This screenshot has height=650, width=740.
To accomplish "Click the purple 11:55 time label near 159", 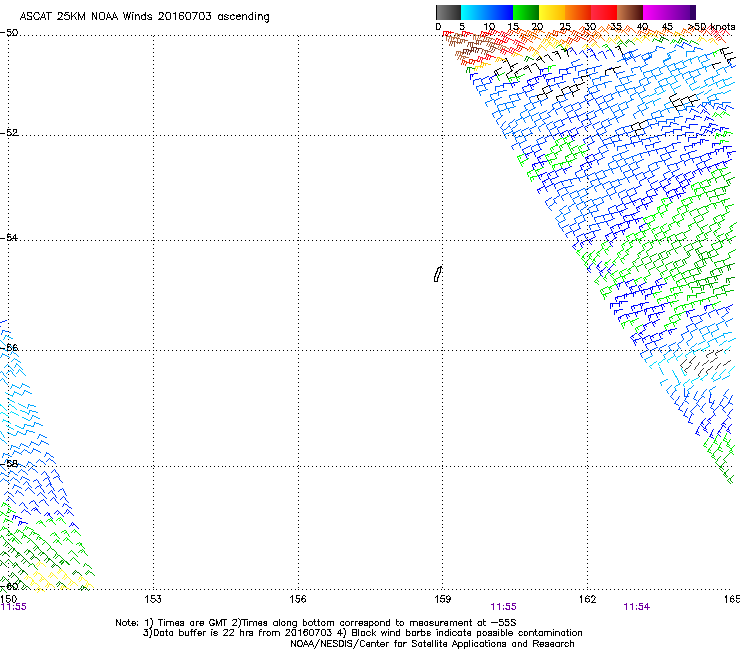I will 504,607.
